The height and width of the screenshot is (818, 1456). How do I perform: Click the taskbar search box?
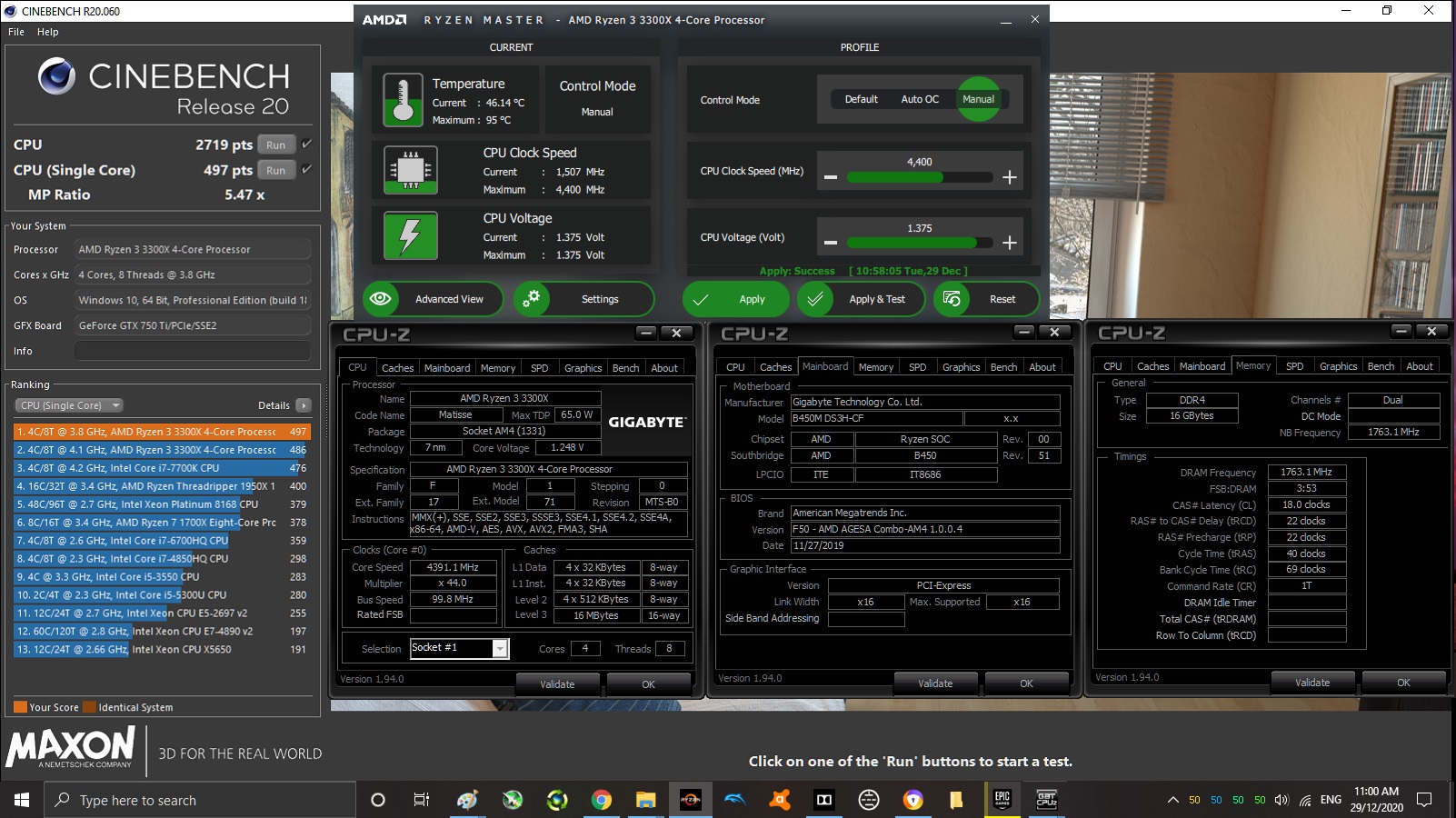200,800
